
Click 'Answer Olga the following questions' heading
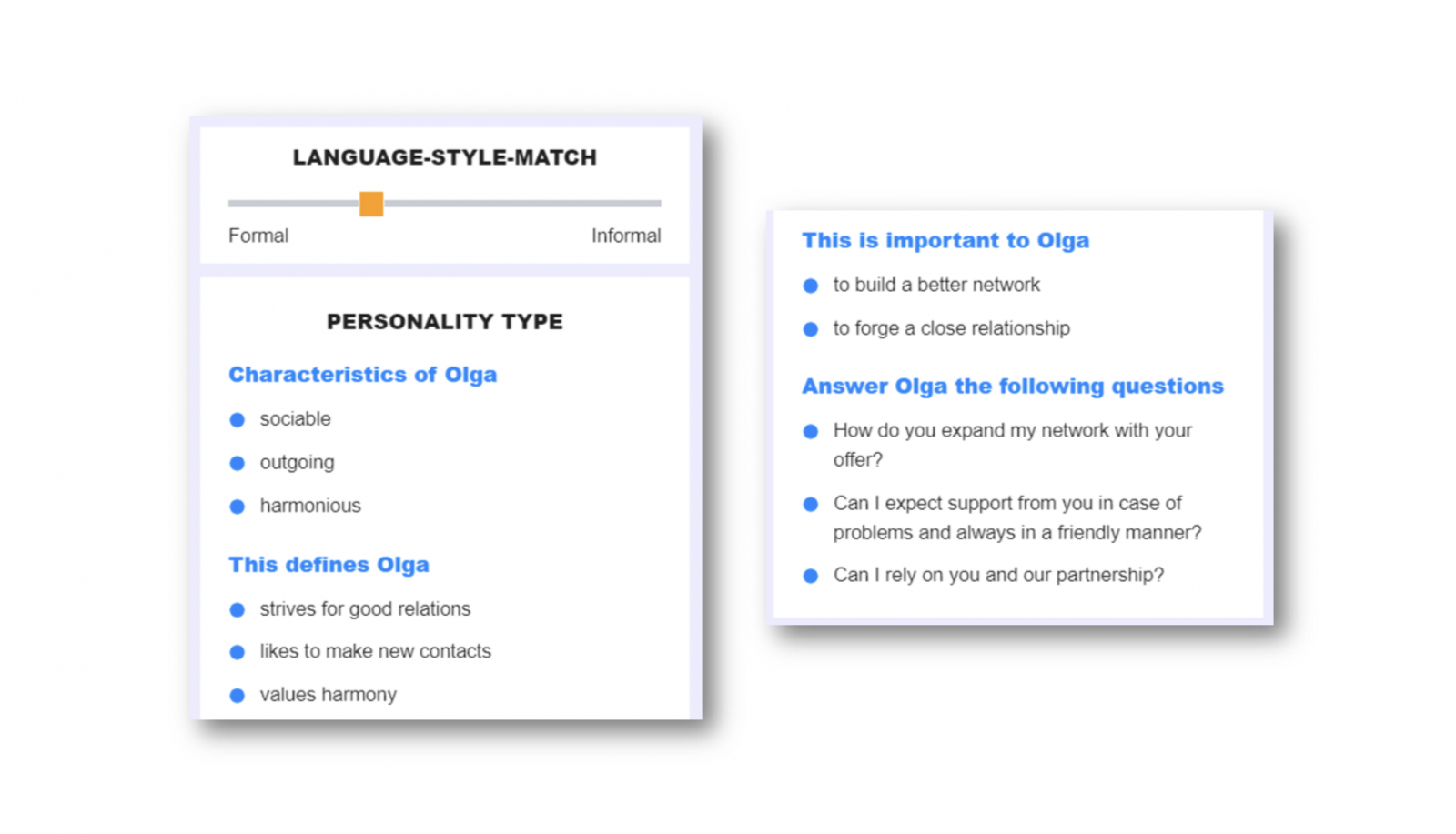[x=1012, y=386]
